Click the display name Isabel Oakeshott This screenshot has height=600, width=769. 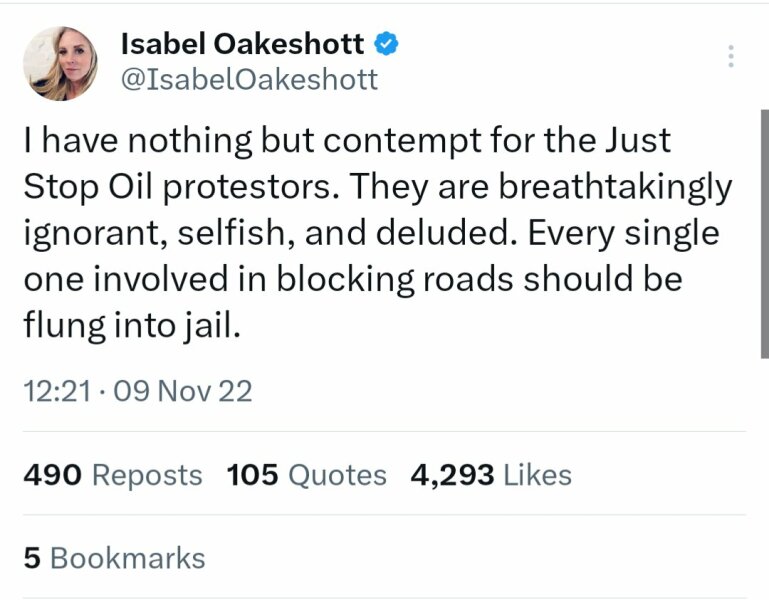(x=242, y=43)
